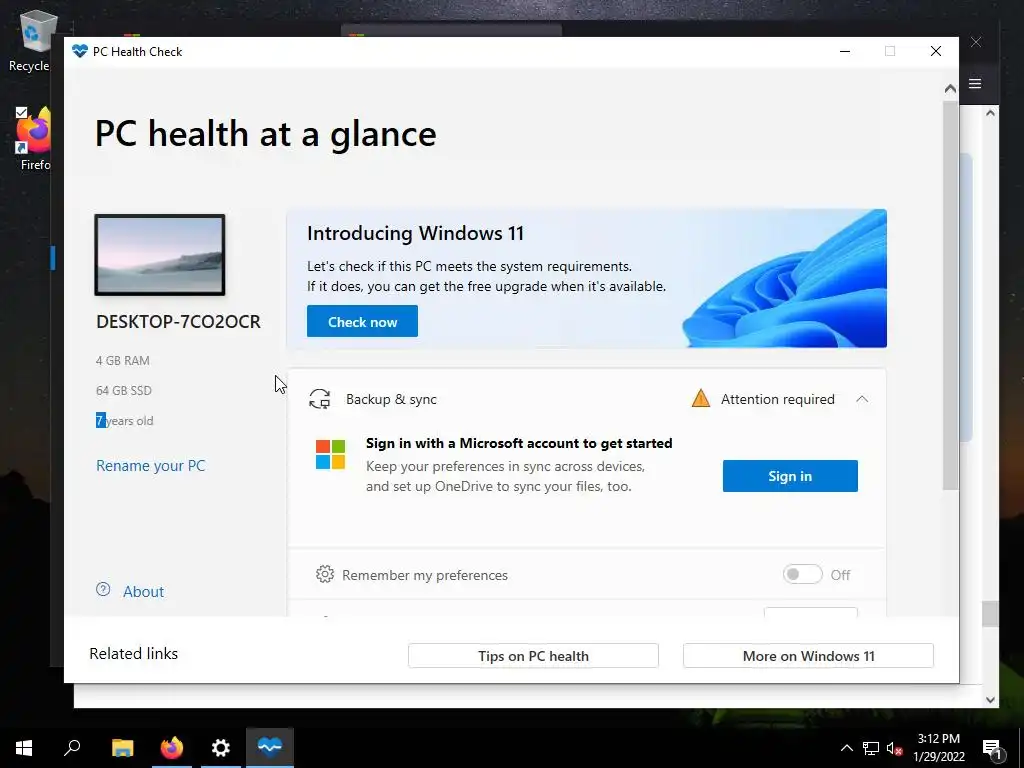Click the desktop PC thumbnail image
This screenshot has width=1024, height=768.
160,255
